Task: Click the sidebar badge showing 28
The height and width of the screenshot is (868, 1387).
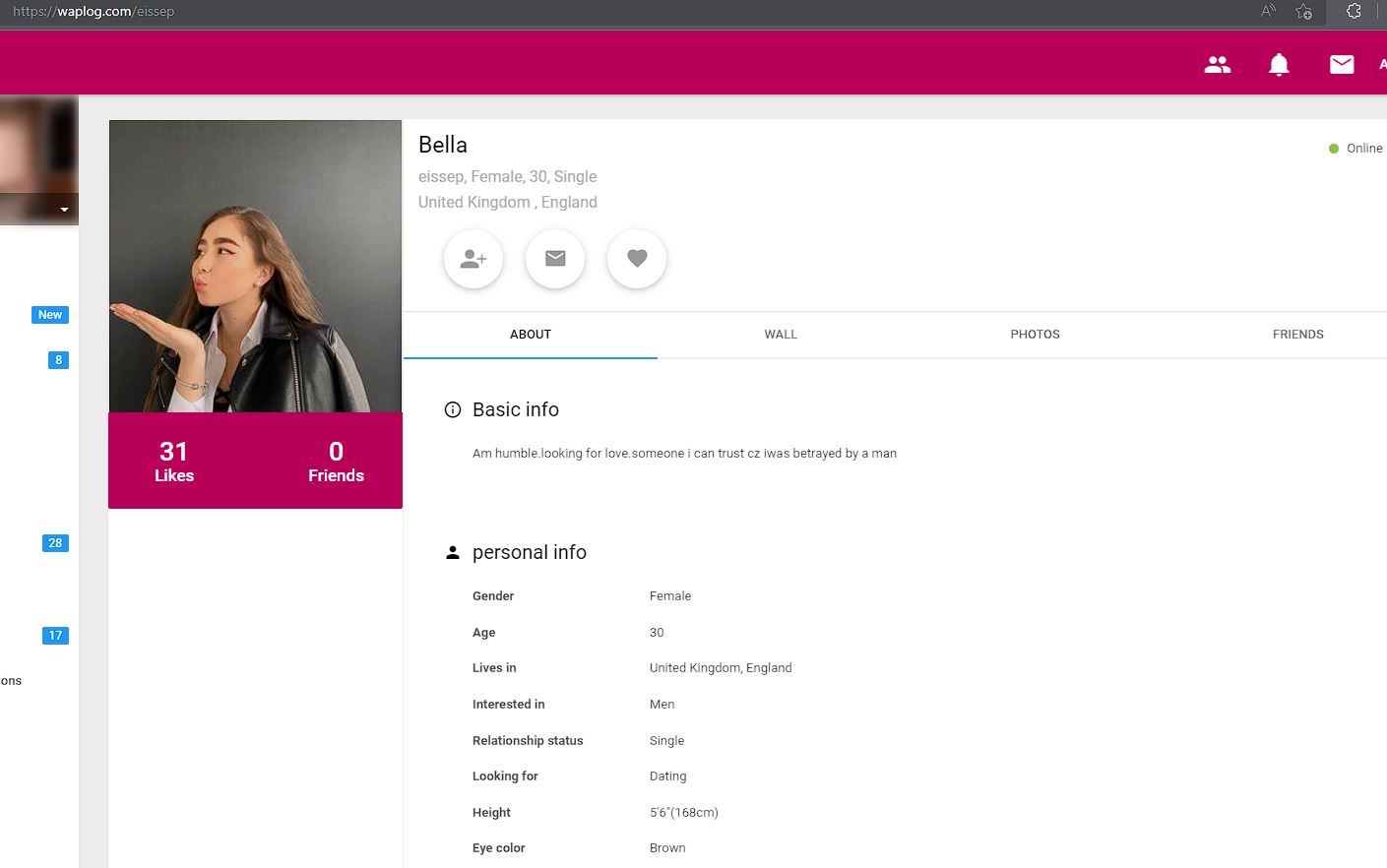Action: (55, 543)
